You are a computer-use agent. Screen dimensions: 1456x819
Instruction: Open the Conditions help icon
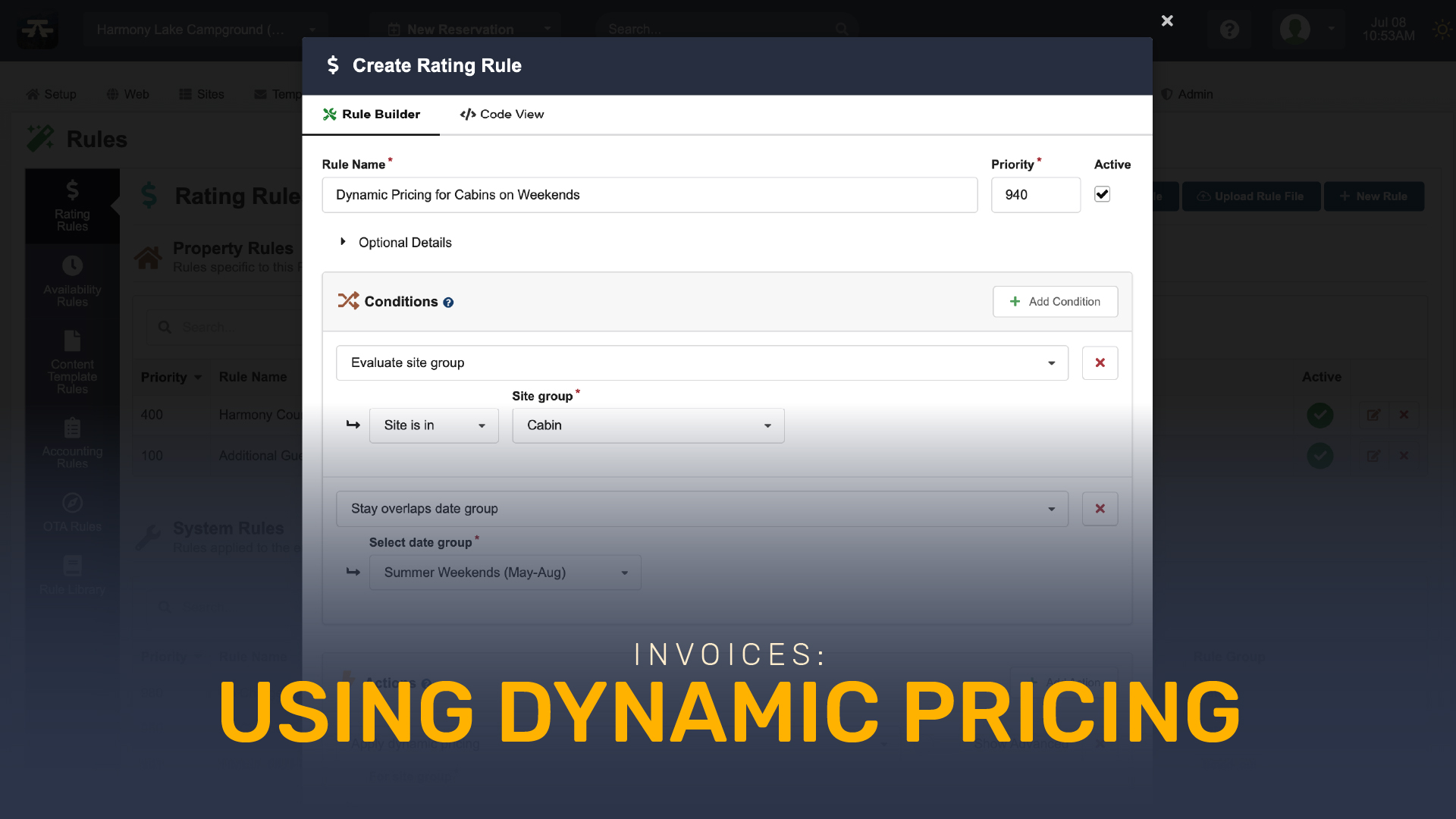click(x=448, y=303)
